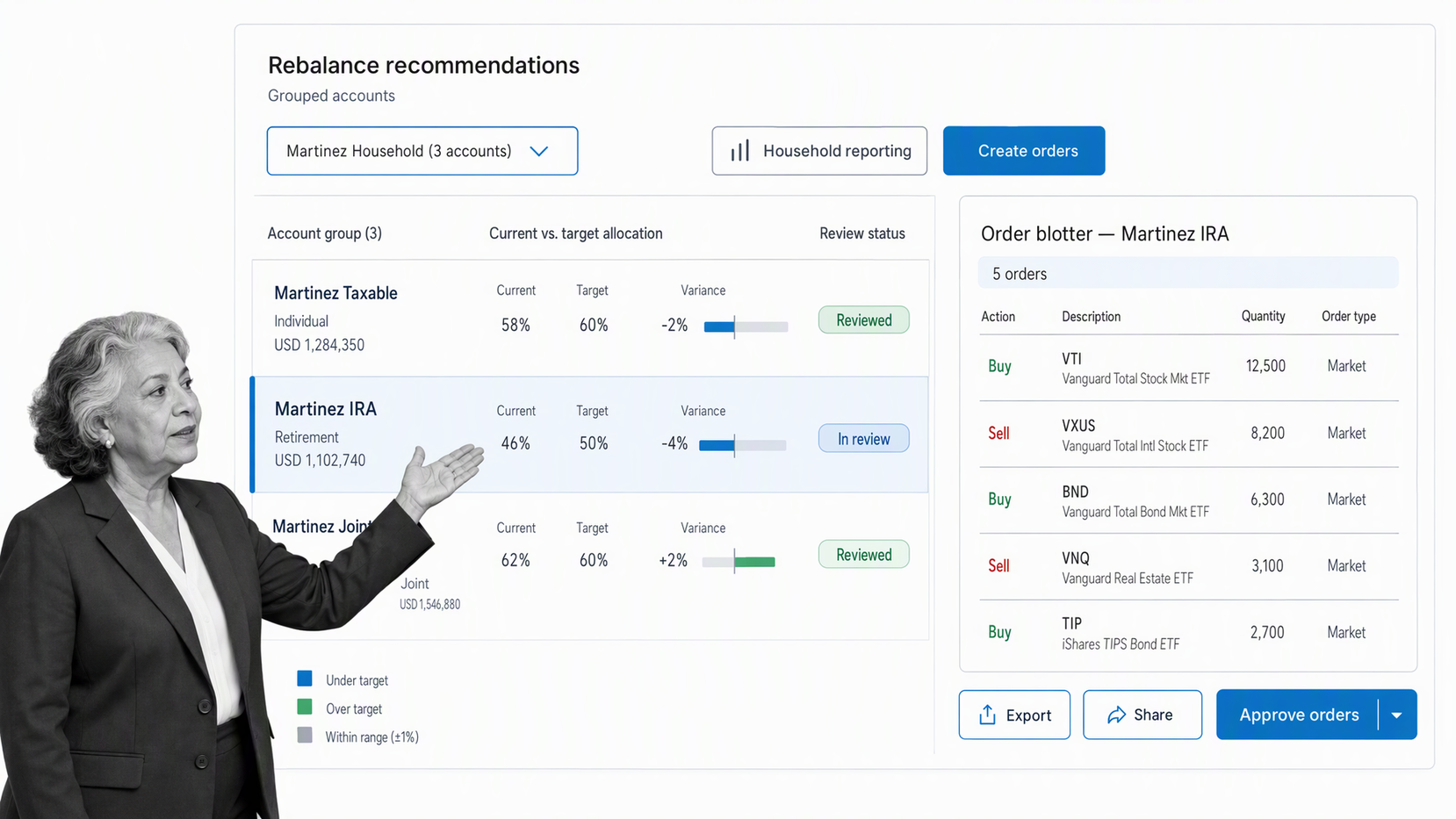This screenshot has width=1456, height=819.
Task: Select the Buy VTI order row
Action: pyautogui.click(x=1188, y=367)
